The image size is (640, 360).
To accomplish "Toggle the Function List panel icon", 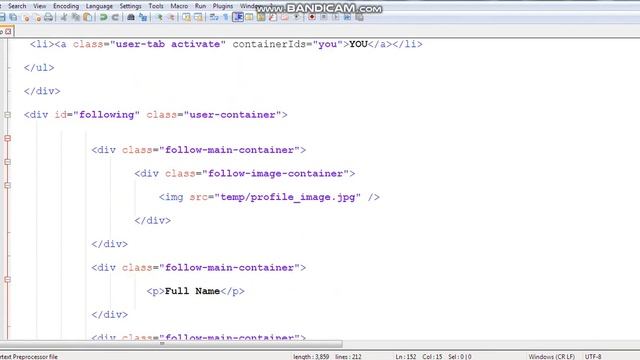I will pyautogui.click(x=273, y=17).
